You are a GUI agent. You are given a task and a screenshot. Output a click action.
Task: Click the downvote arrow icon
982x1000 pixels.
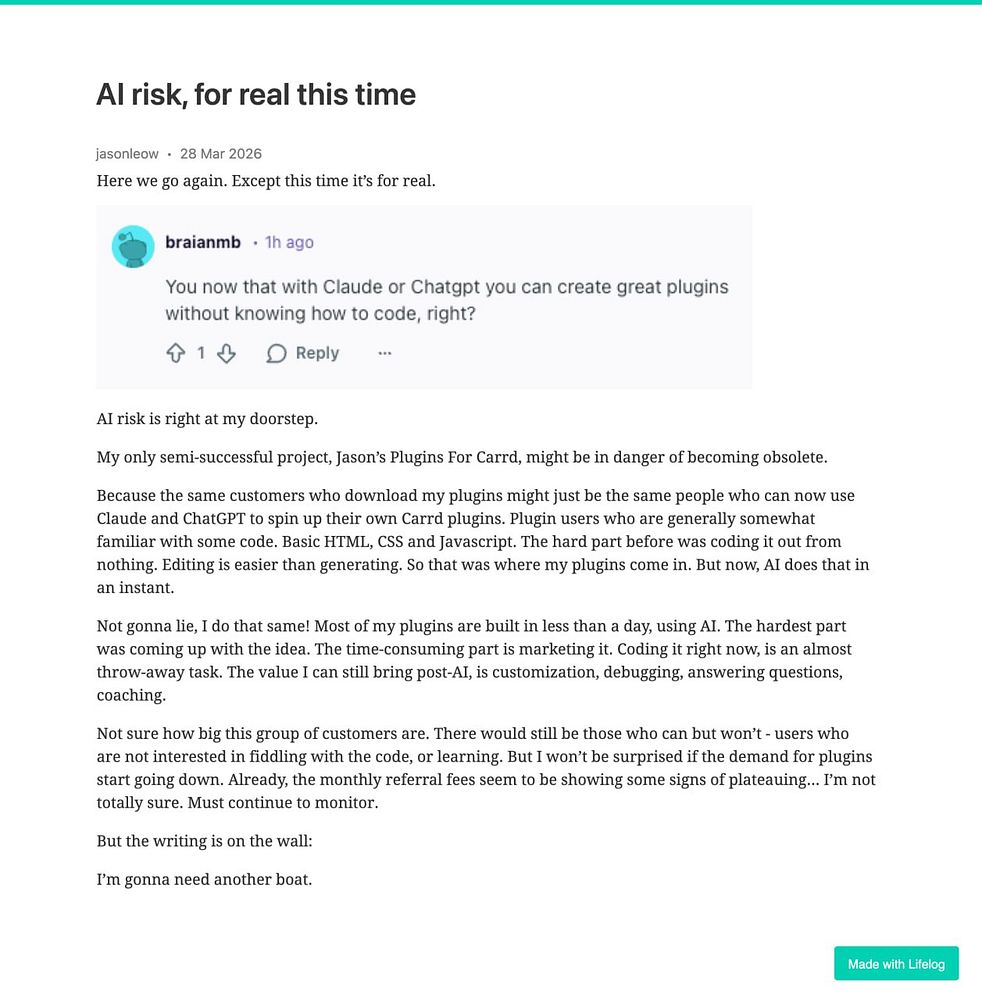227,353
